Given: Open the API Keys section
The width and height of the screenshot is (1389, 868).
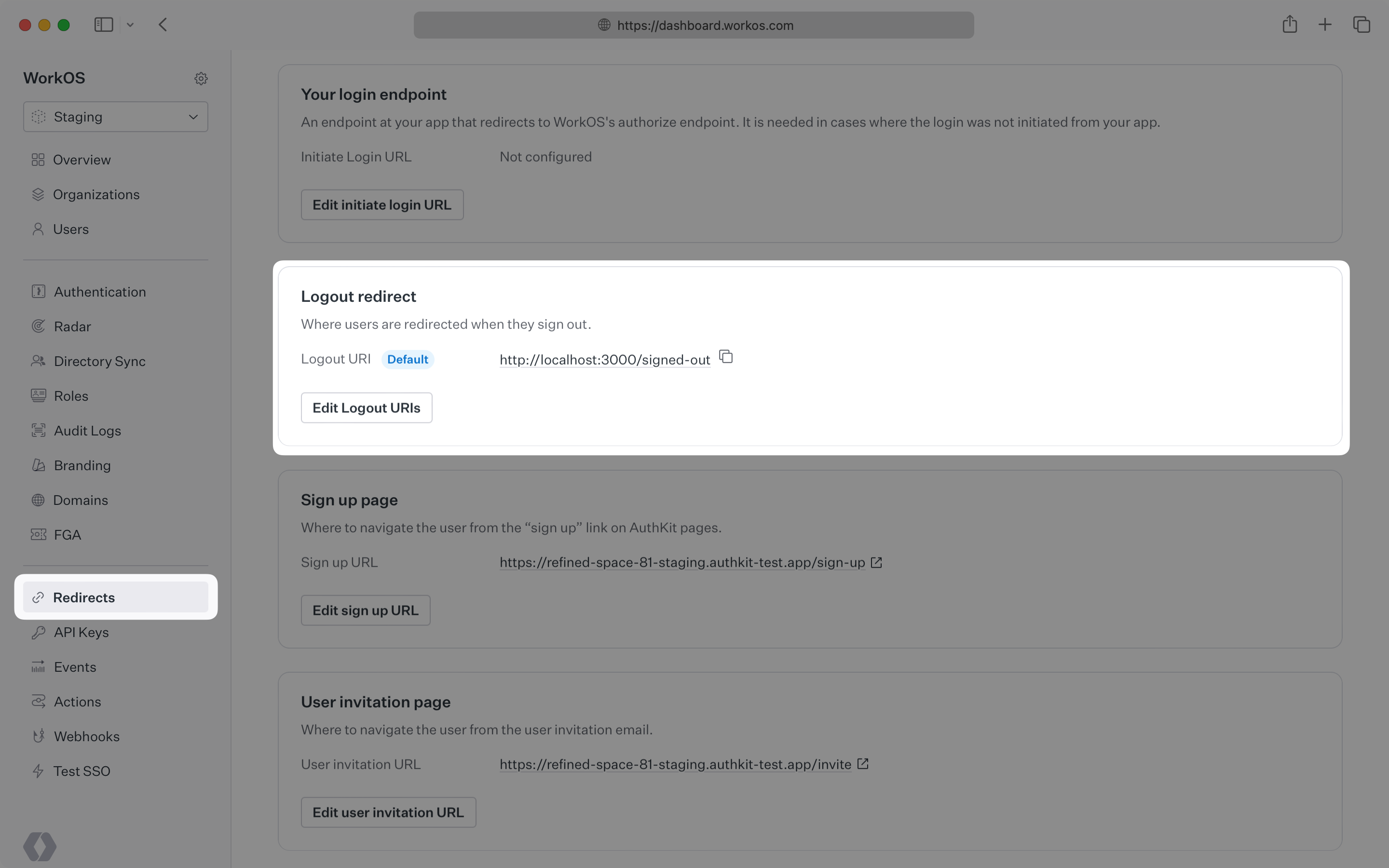Looking at the screenshot, I should click(x=81, y=632).
